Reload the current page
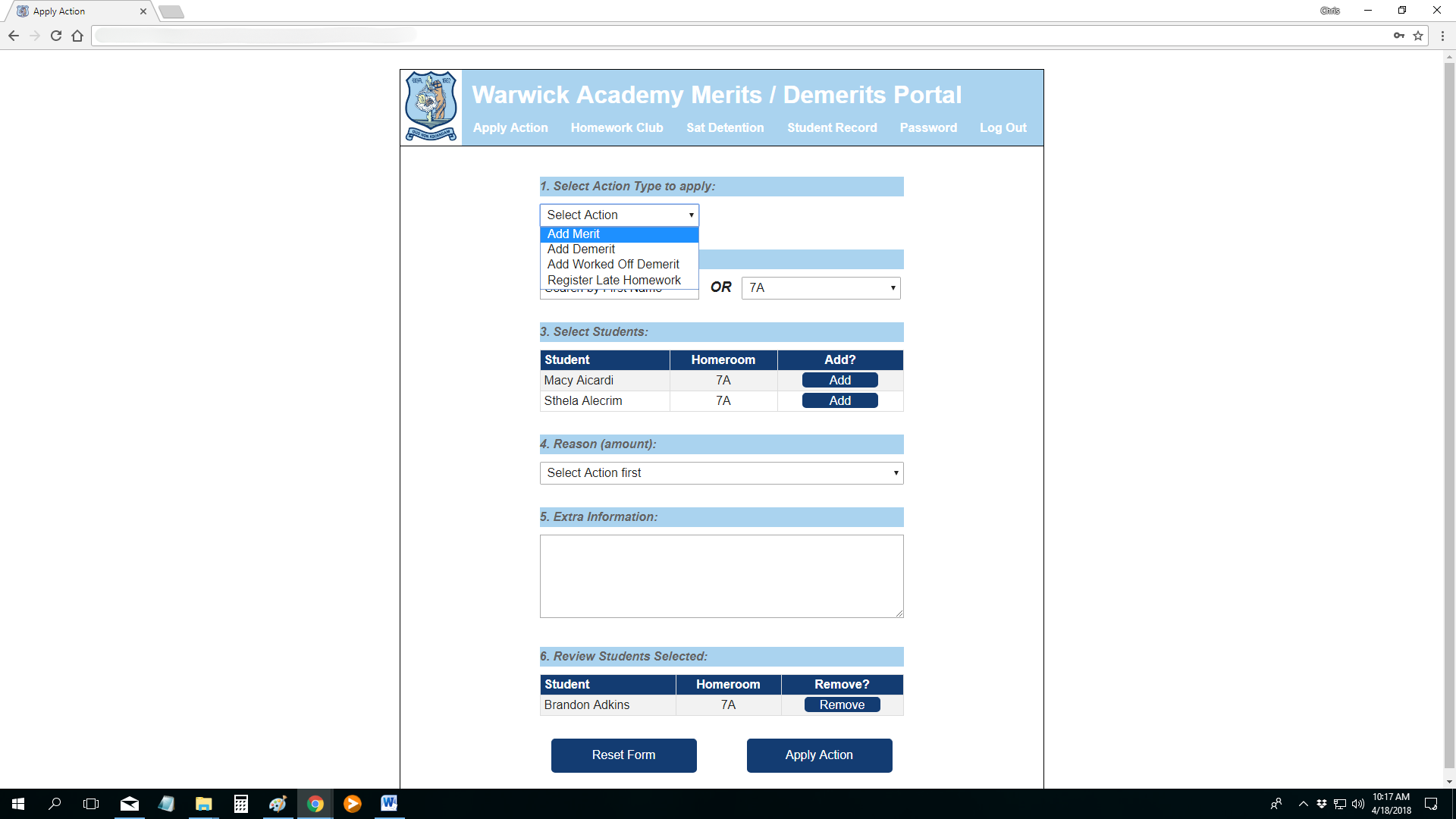 point(56,36)
